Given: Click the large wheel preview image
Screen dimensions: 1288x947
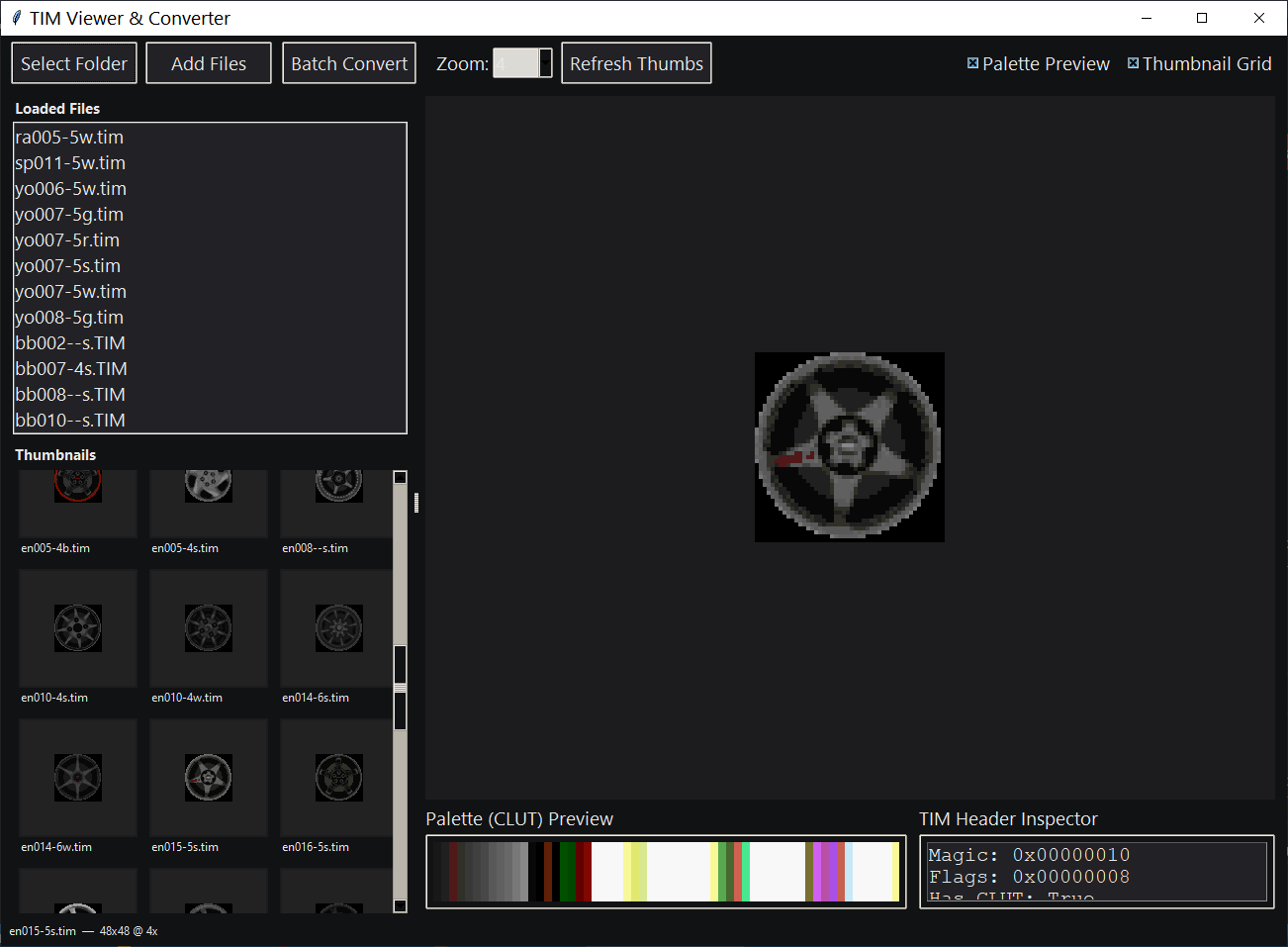Looking at the screenshot, I should (x=850, y=447).
